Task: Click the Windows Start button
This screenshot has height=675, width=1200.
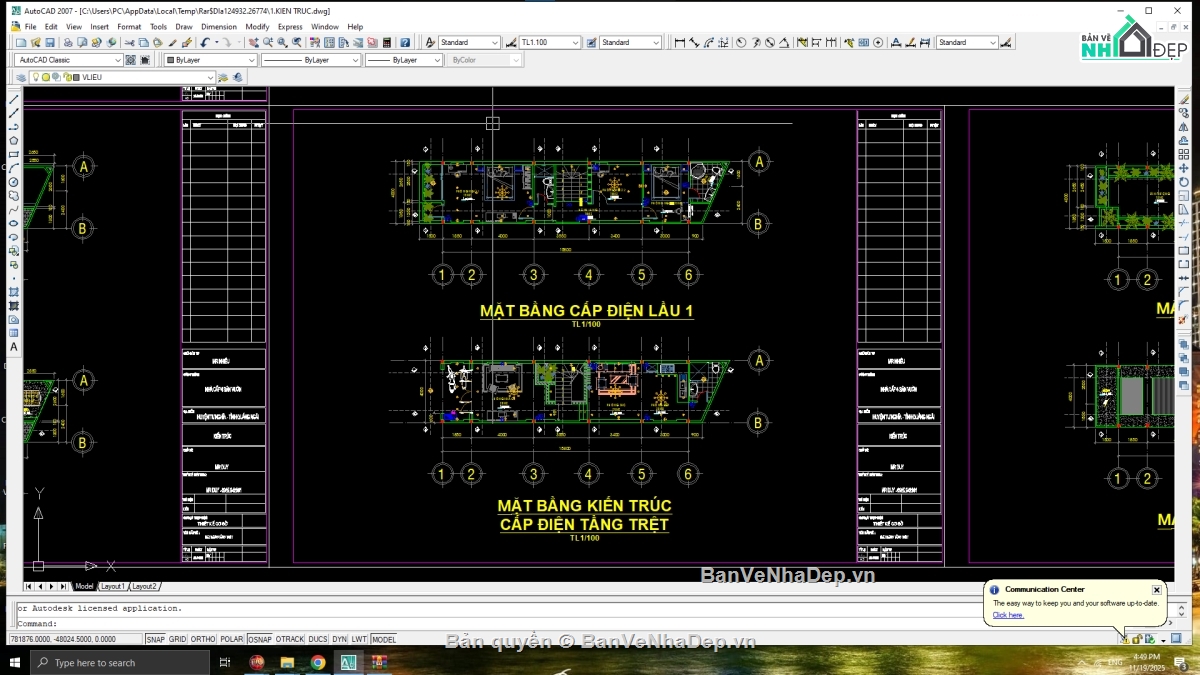Action: tap(14, 662)
